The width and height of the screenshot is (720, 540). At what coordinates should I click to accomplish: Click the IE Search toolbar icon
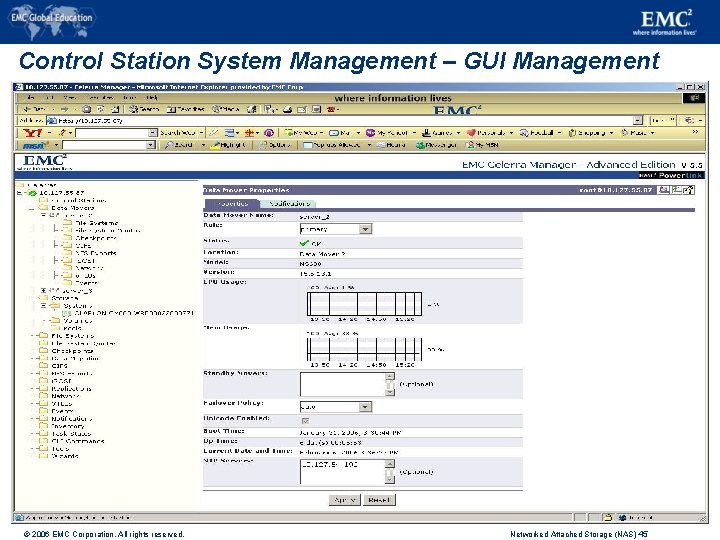point(134,108)
